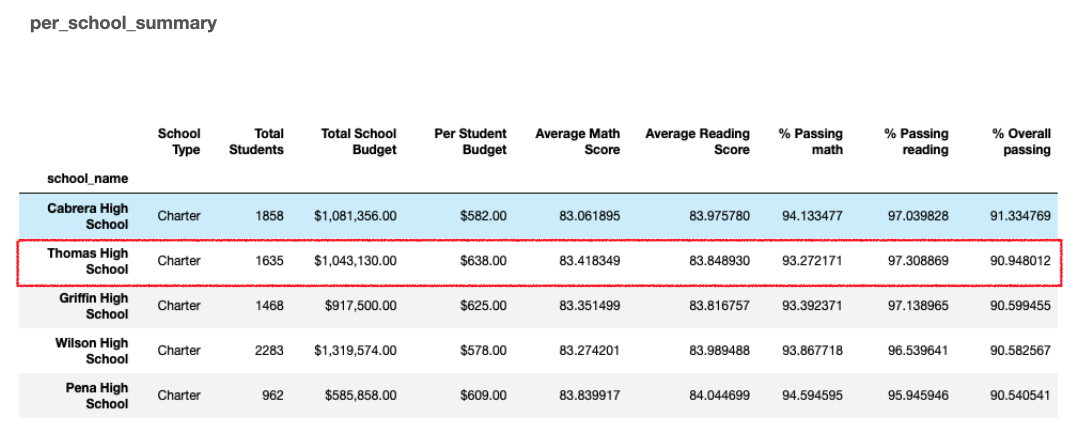Viewport: 1074px width, 437px height.
Task: Click the % Passing reading header
Action: (916, 142)
